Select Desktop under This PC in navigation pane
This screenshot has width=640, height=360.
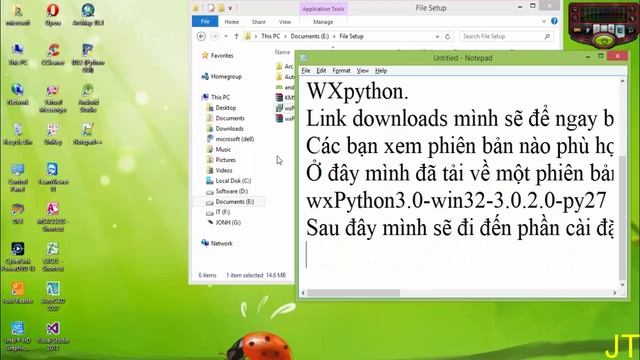tap(221, 108)
